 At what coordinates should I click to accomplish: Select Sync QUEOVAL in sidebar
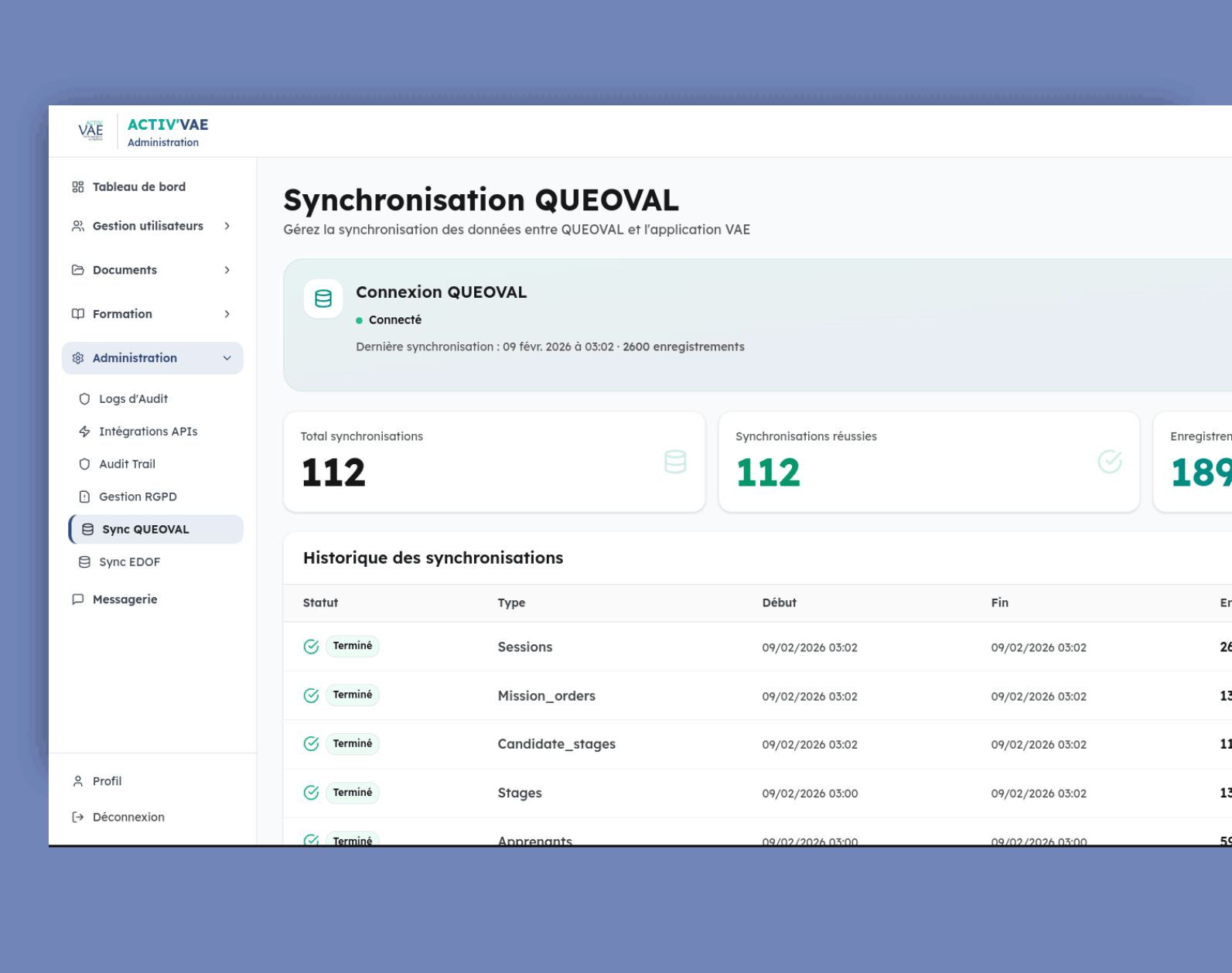(x=145, y=530)
